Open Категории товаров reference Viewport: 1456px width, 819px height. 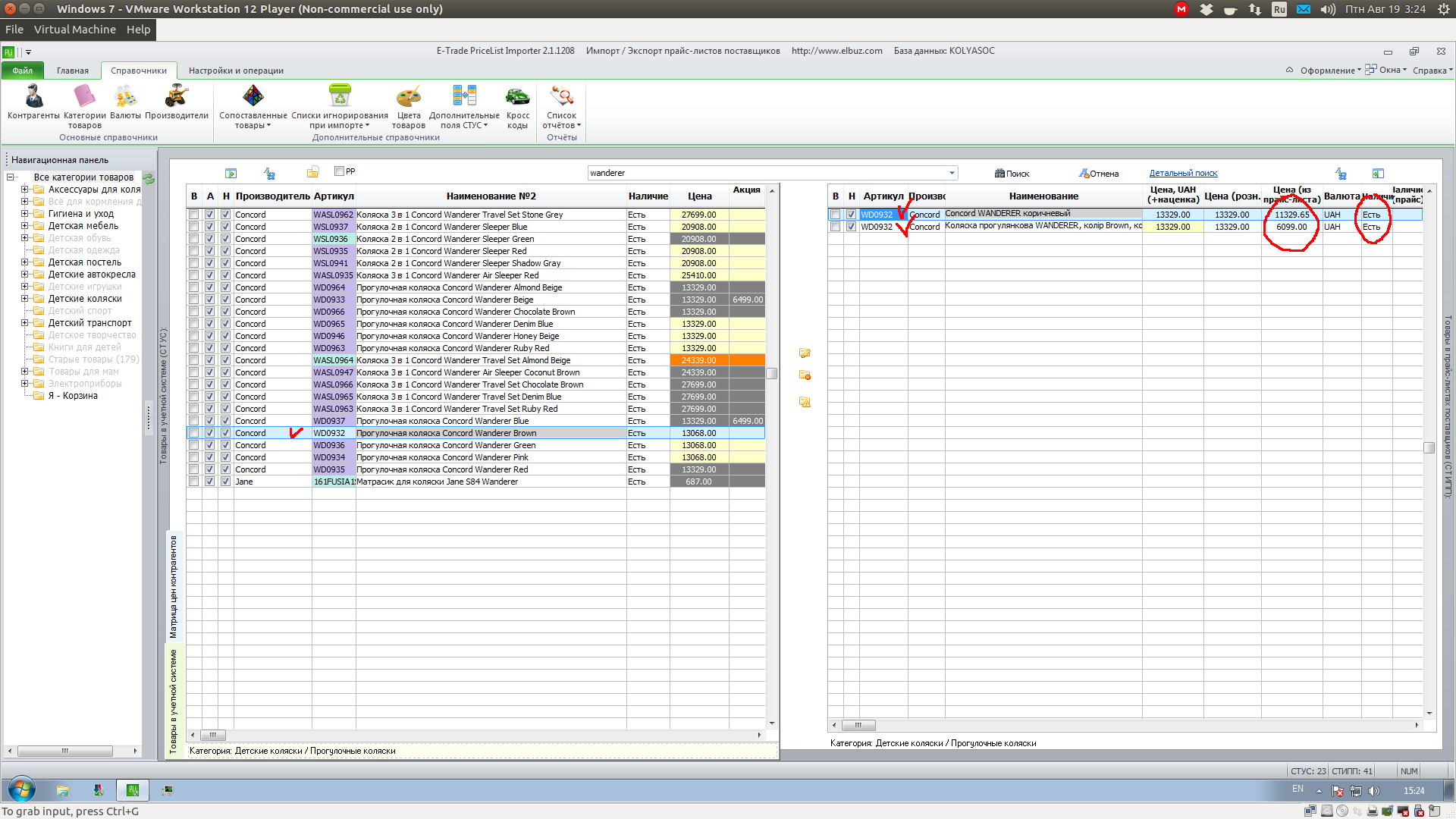[x=84, y=106]
